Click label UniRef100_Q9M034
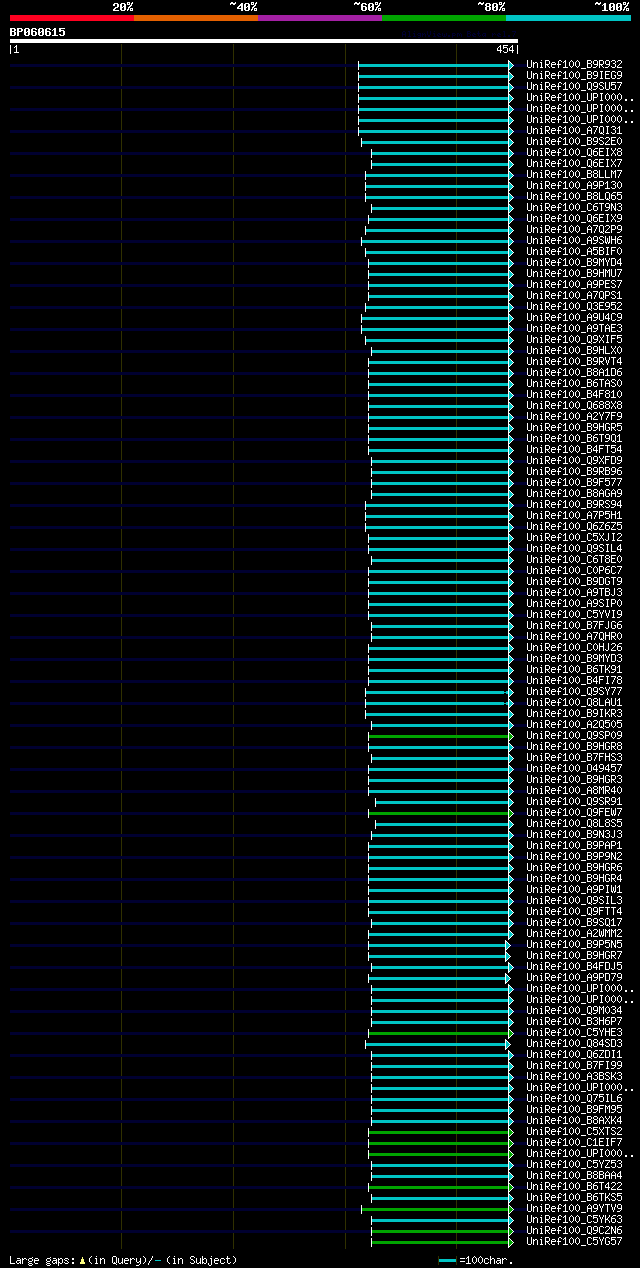This screenshot has height=1268, width=640. pyautogui.click(x=574, y=1010)
